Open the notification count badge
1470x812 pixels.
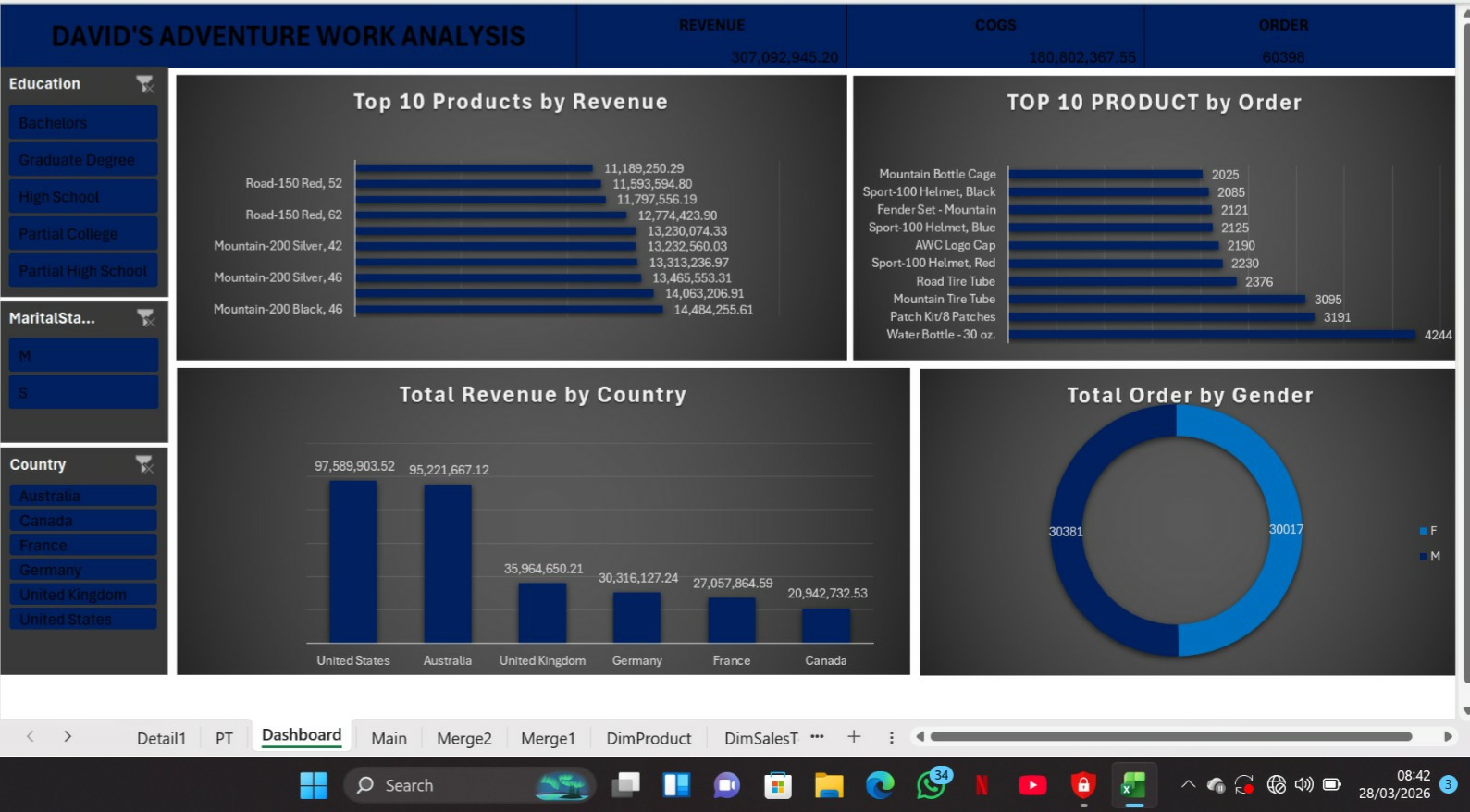point(1449,784)
